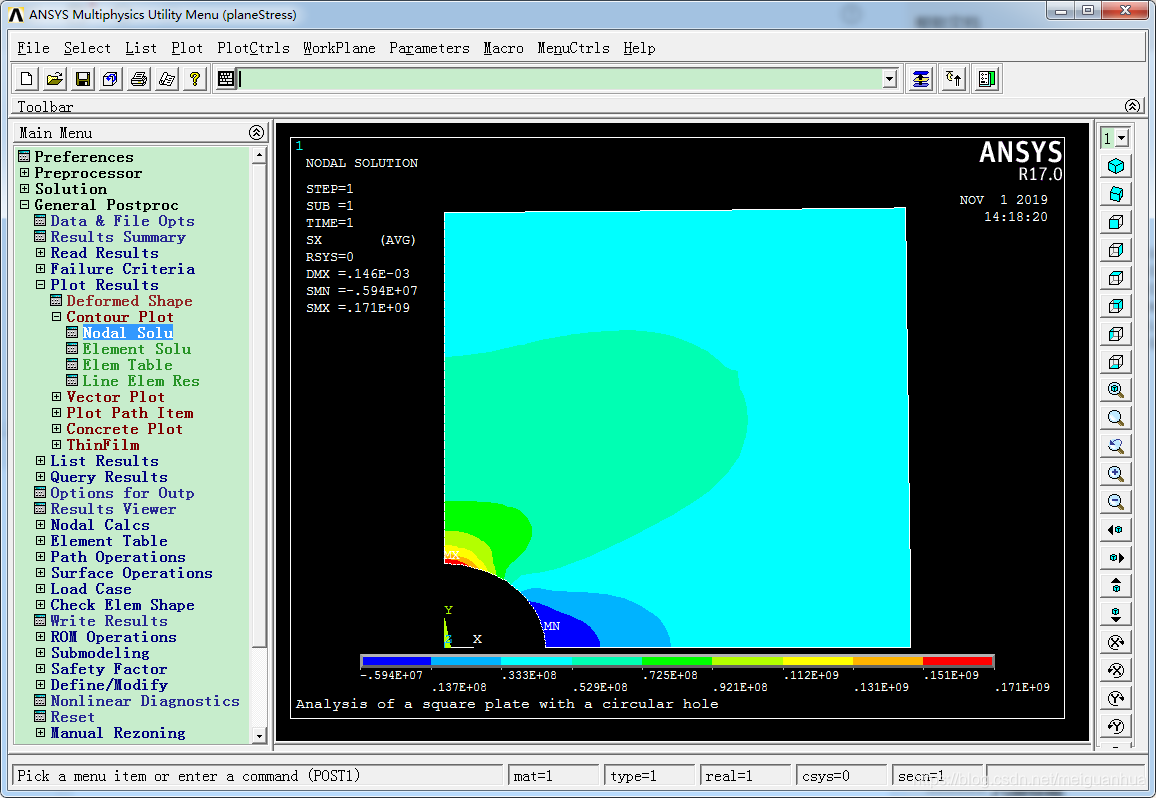Click the Fit View magnifier icon

coord(1116,390)
